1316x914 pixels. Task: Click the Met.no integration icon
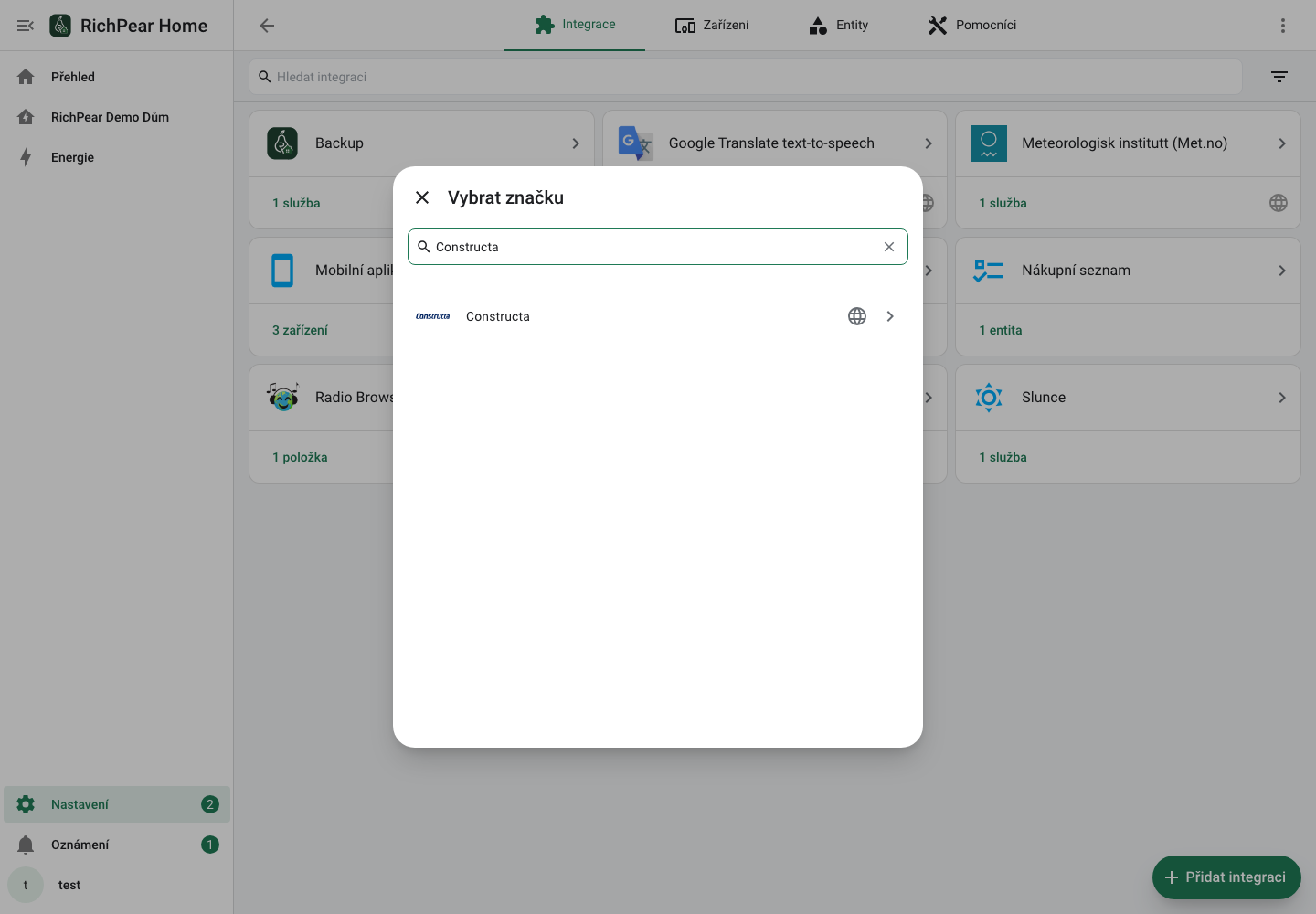coord(989,143)
